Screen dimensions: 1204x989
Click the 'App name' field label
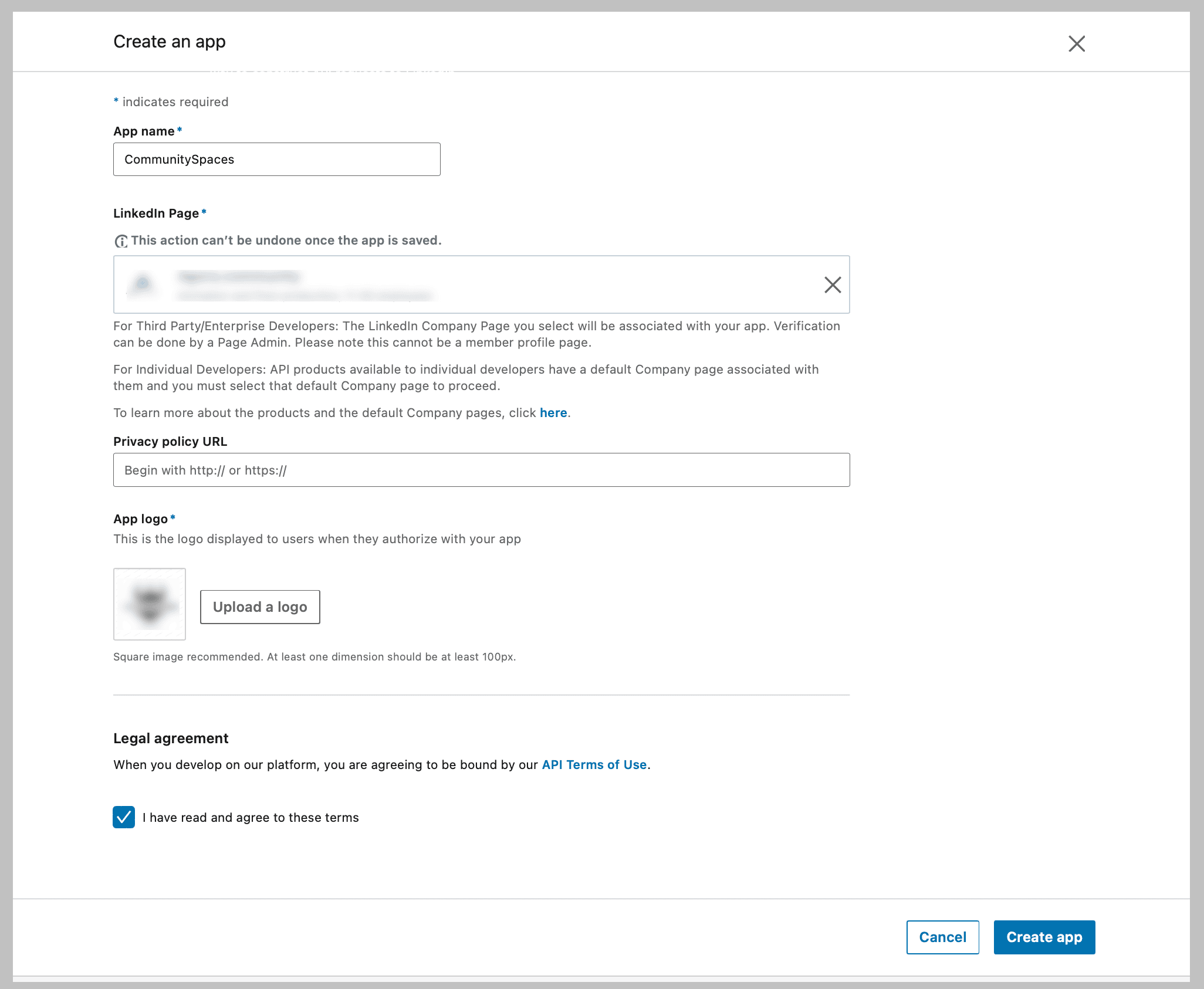click(144, 131)
